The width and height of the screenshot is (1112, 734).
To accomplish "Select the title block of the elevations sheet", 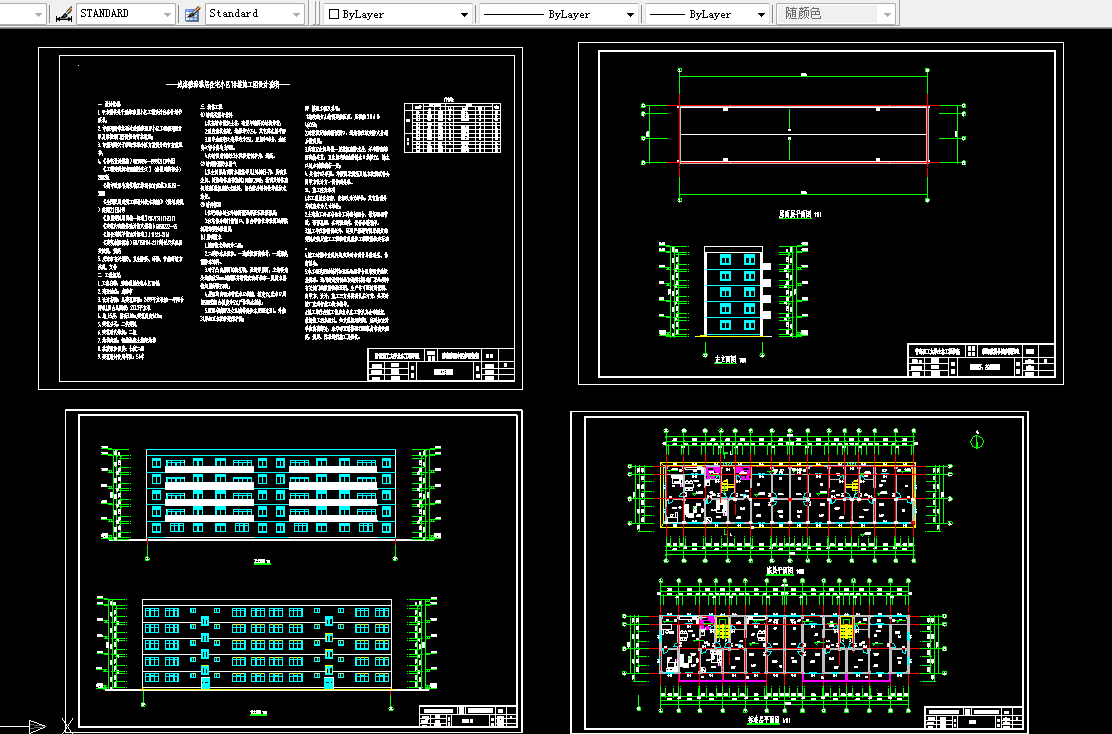I will tap(468, 716).
